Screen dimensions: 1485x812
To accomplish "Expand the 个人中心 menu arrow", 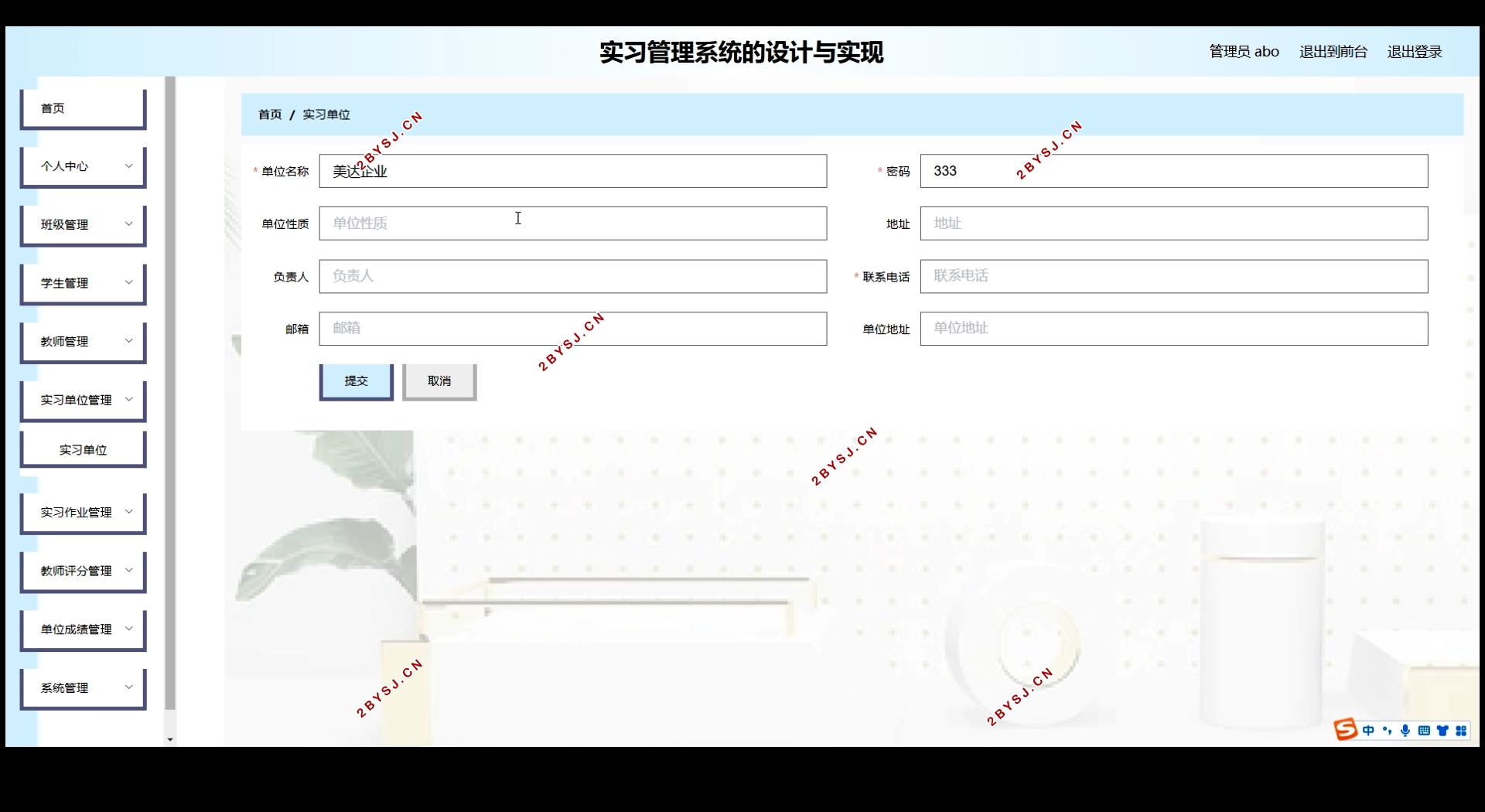I will 129,165.
